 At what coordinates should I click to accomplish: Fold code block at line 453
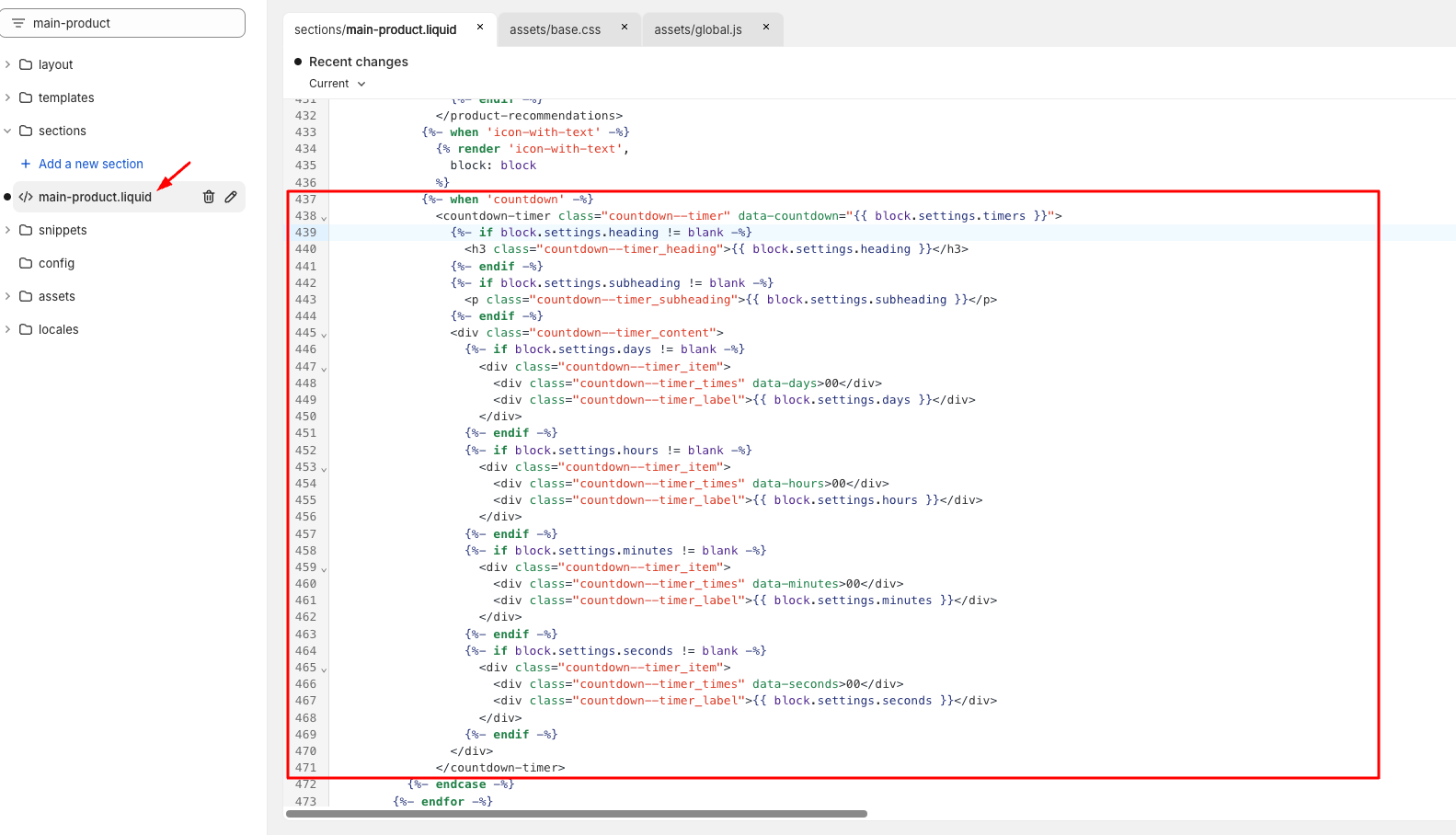pyautogui.click(x=324, y=469)
